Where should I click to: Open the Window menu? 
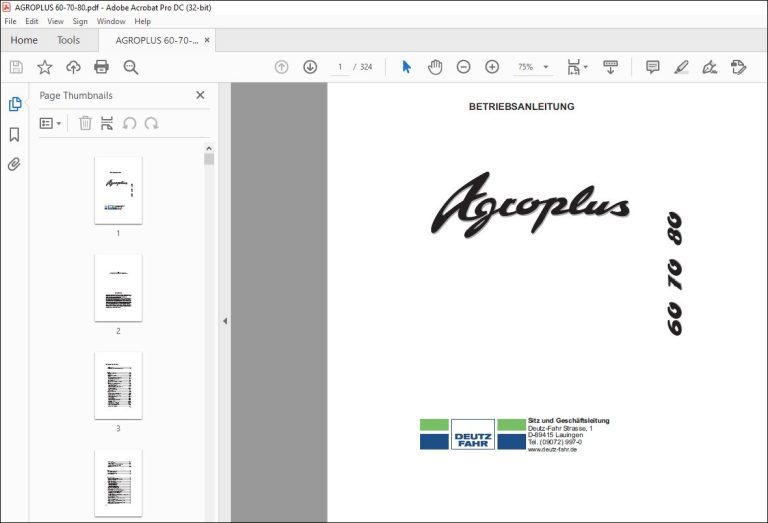[x=111, y=22]
